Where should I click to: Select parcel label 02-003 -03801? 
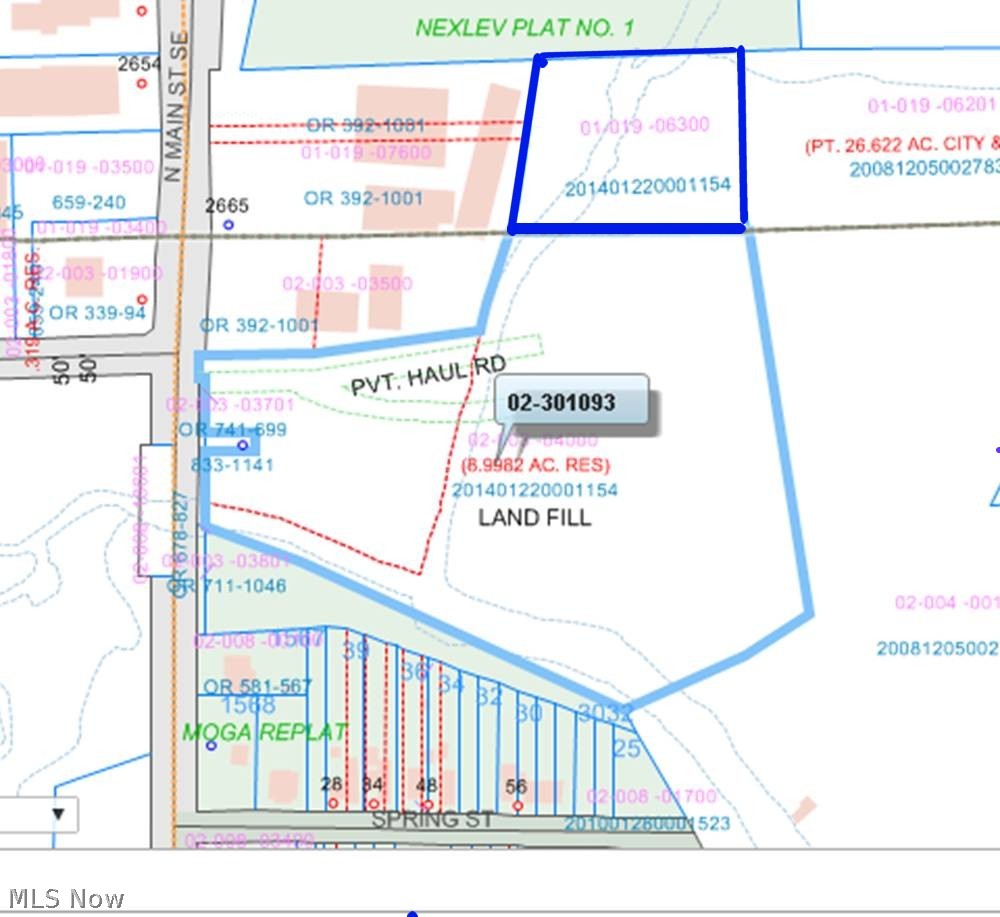[x=226, y=561]
